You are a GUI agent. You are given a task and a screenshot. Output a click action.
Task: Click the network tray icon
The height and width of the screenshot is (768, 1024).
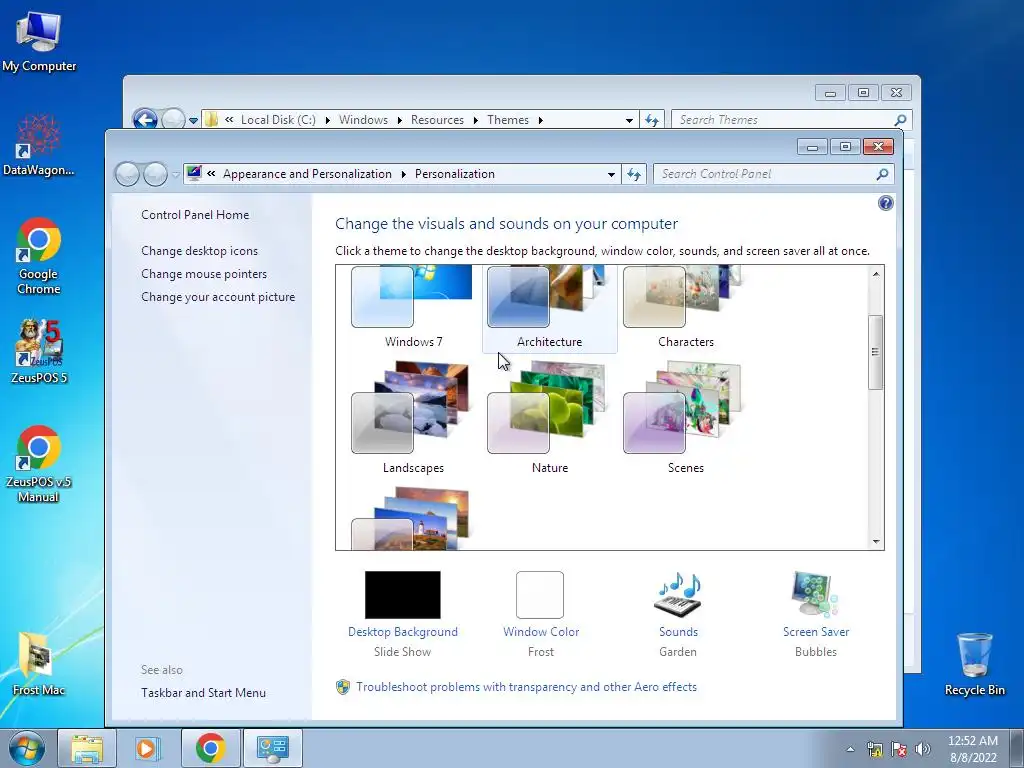tap(874, 750)
